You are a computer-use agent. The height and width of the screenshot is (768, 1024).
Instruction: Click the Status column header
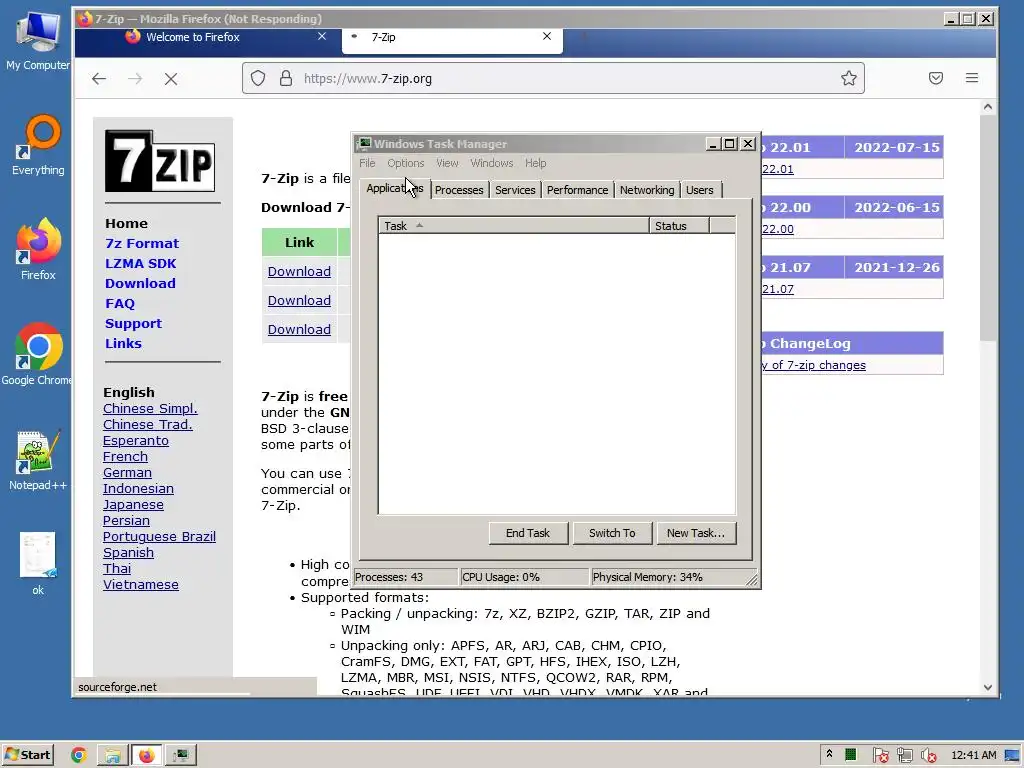[x=679, y=226]
